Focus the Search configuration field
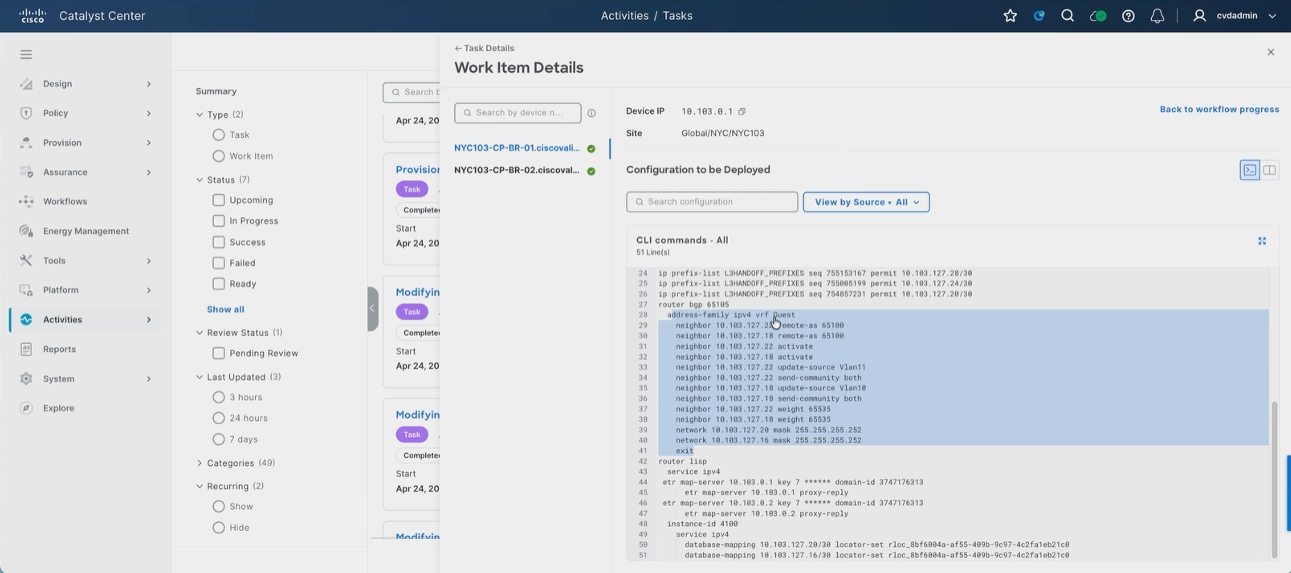This screenshot has width=1291, height=573. pos(712,202)
